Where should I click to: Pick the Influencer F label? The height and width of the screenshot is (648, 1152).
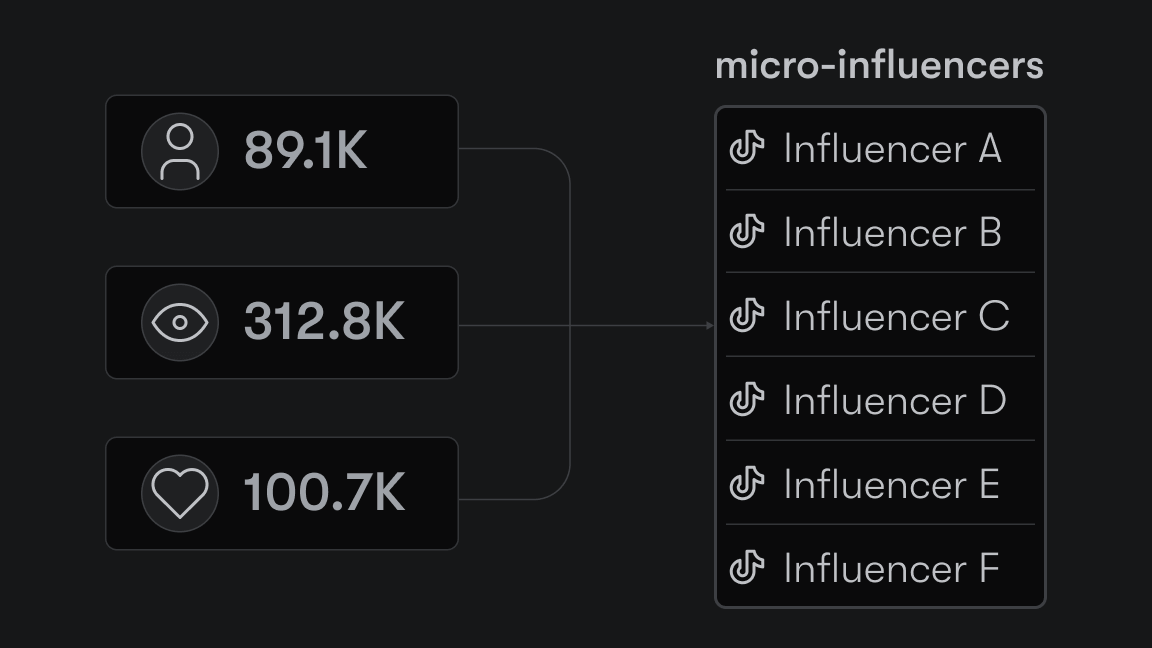[x=891, y=568]
